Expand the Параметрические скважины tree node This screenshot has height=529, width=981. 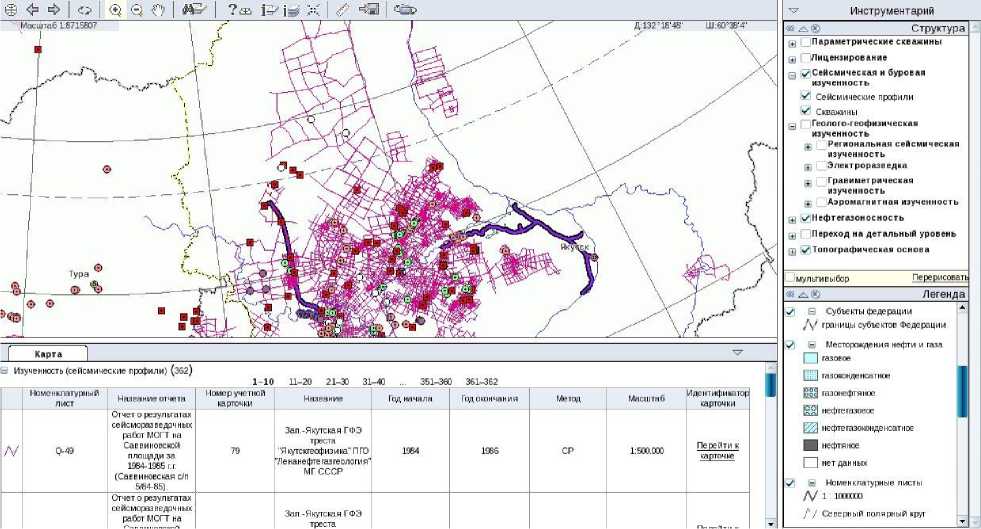coord(793,44)
